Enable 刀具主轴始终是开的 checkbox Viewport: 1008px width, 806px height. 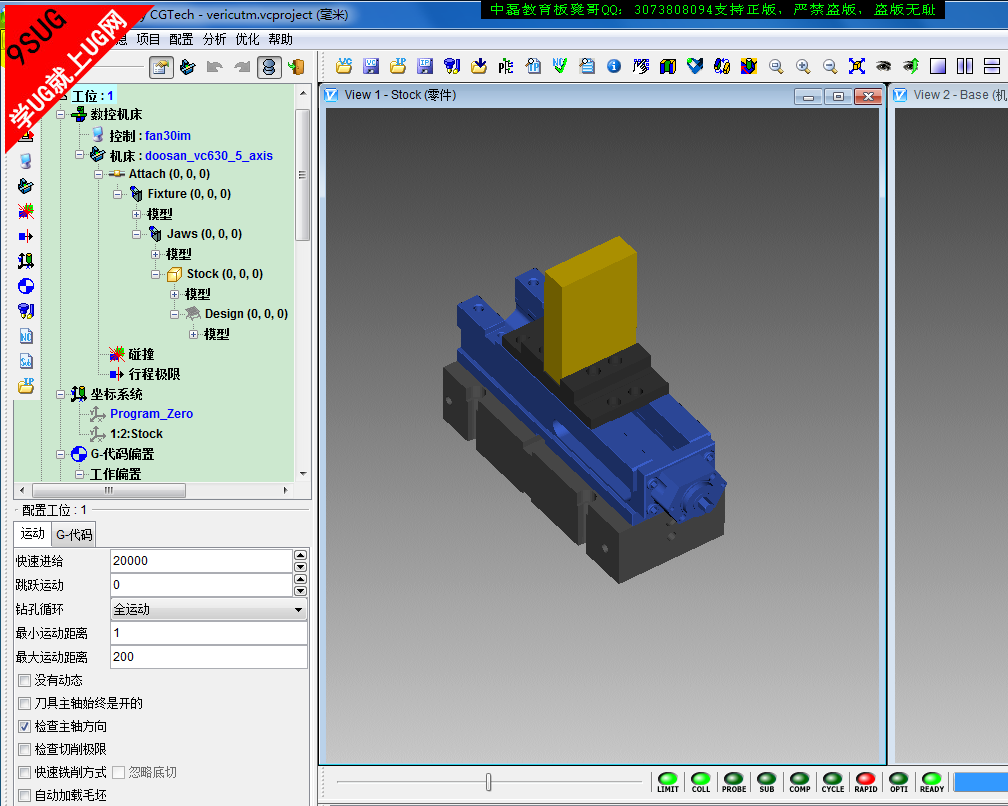(24, 703)
